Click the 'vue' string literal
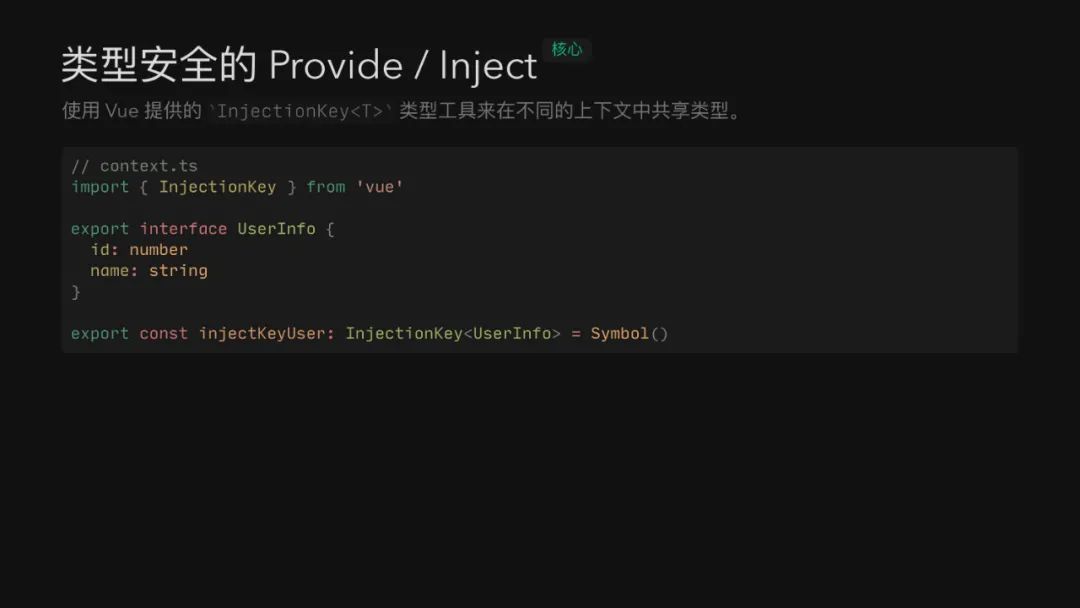This screenshot has width=1080, height=608. [380, 187]
